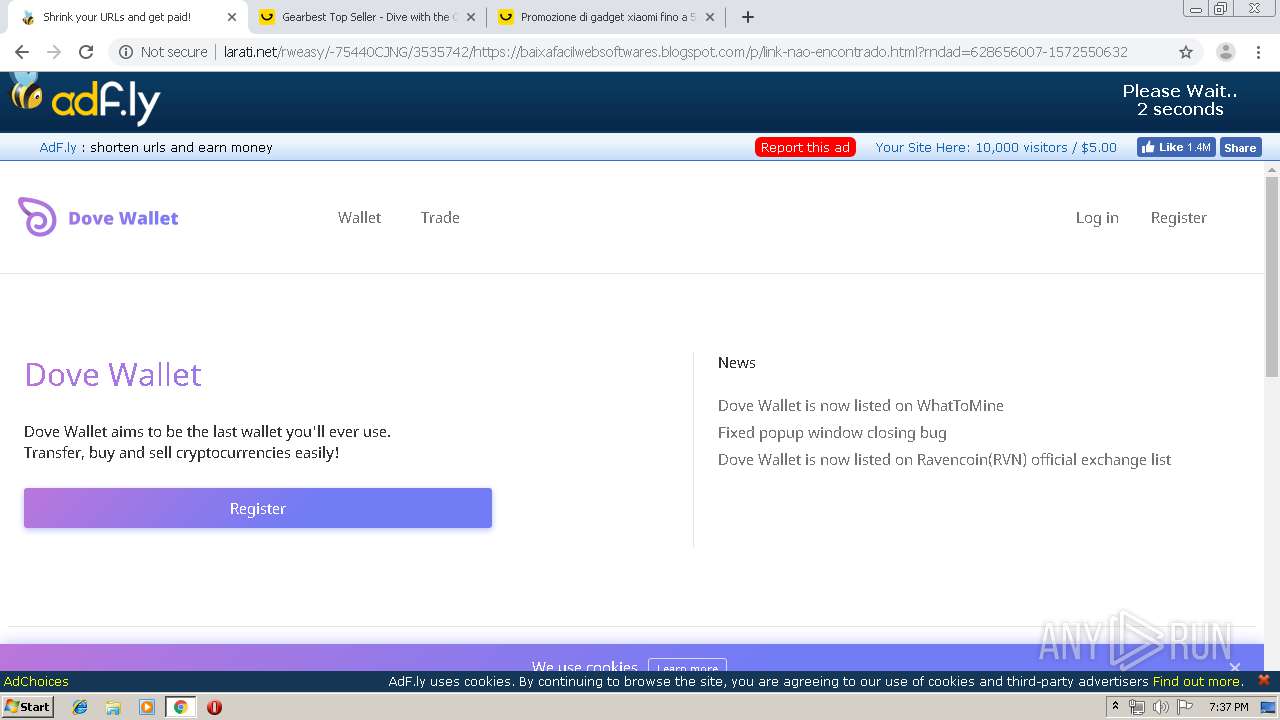Open Your Site Here advertising link

click(996, 147)
